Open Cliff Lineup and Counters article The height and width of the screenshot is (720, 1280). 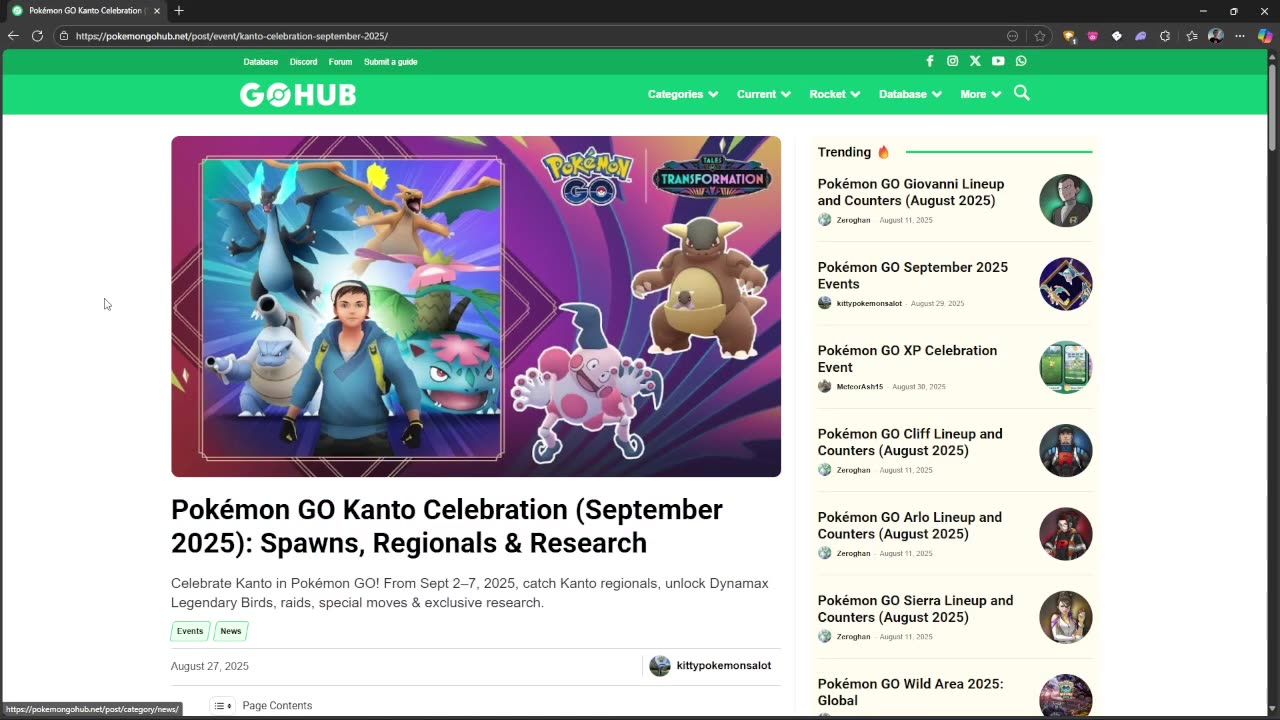[x=910, y=442]
